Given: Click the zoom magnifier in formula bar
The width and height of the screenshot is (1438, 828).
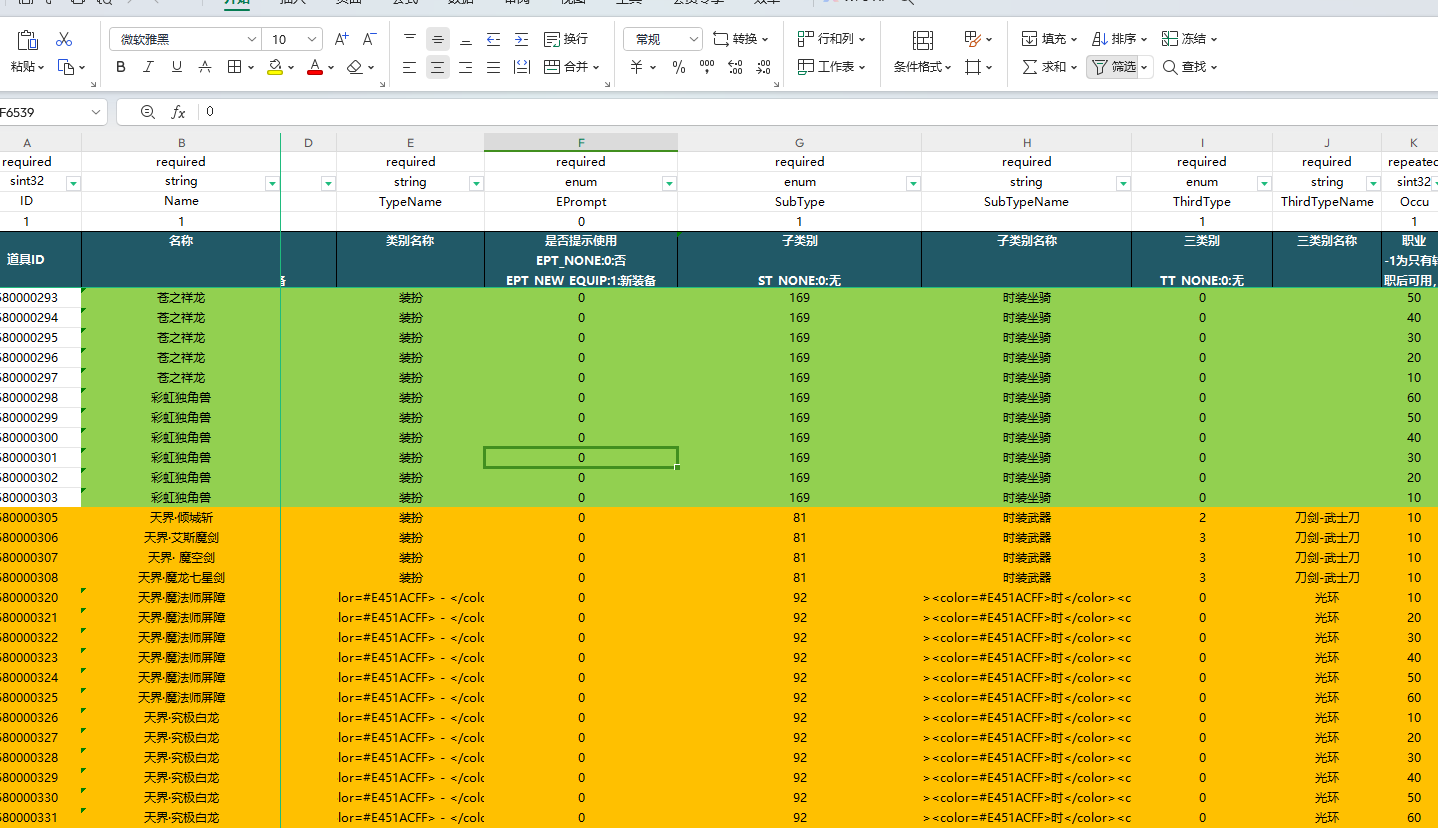Looking at the screenshot, I should (x=148, y=112).
